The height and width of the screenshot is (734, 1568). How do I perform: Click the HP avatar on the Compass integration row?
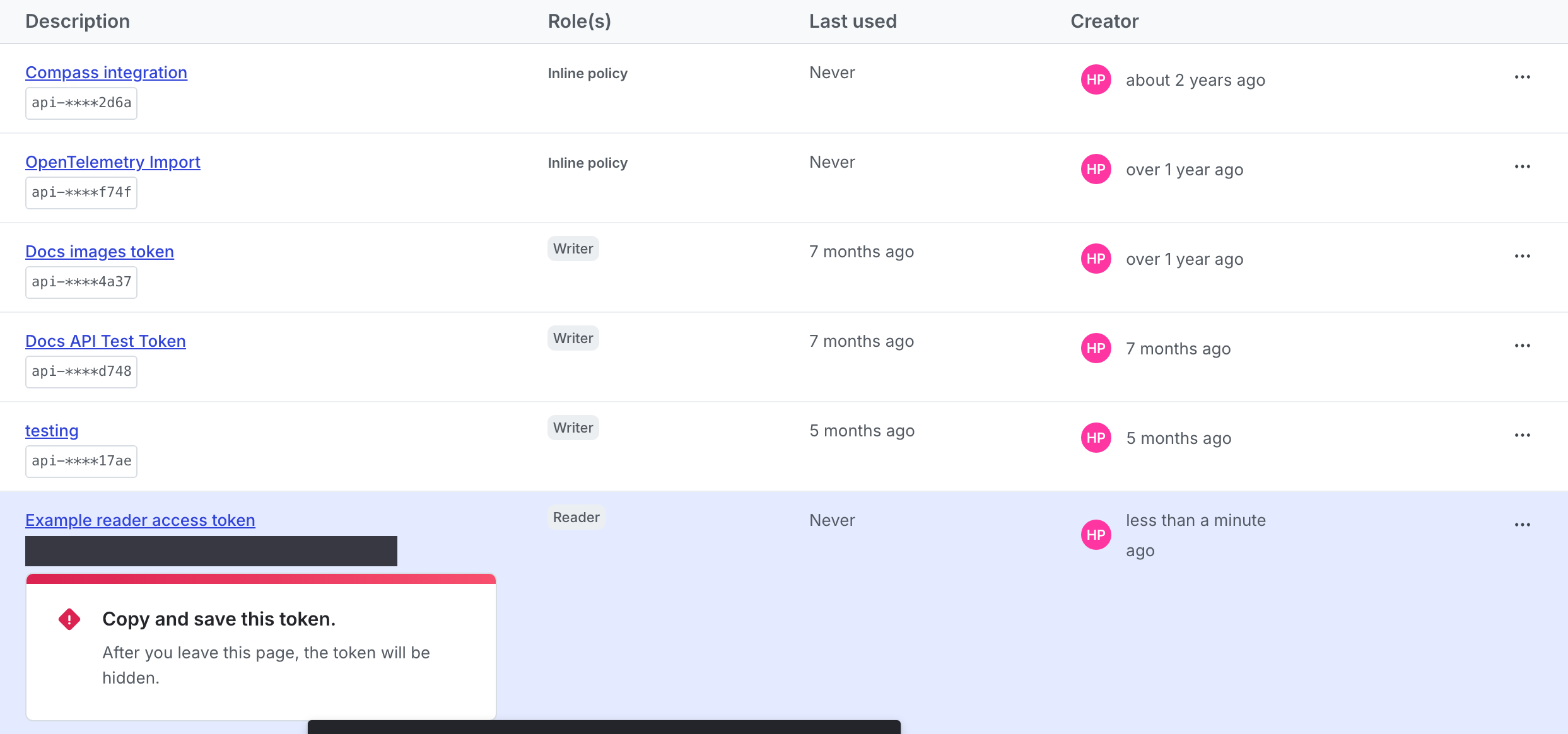pyautogui.click(x=1096, y=80)
